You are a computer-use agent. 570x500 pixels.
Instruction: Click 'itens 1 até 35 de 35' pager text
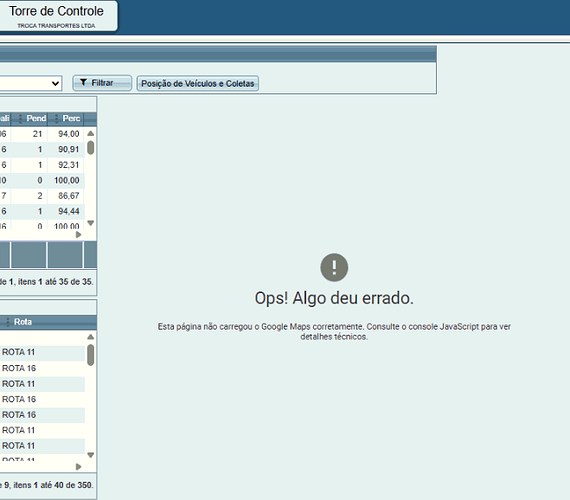click(56, 282)
